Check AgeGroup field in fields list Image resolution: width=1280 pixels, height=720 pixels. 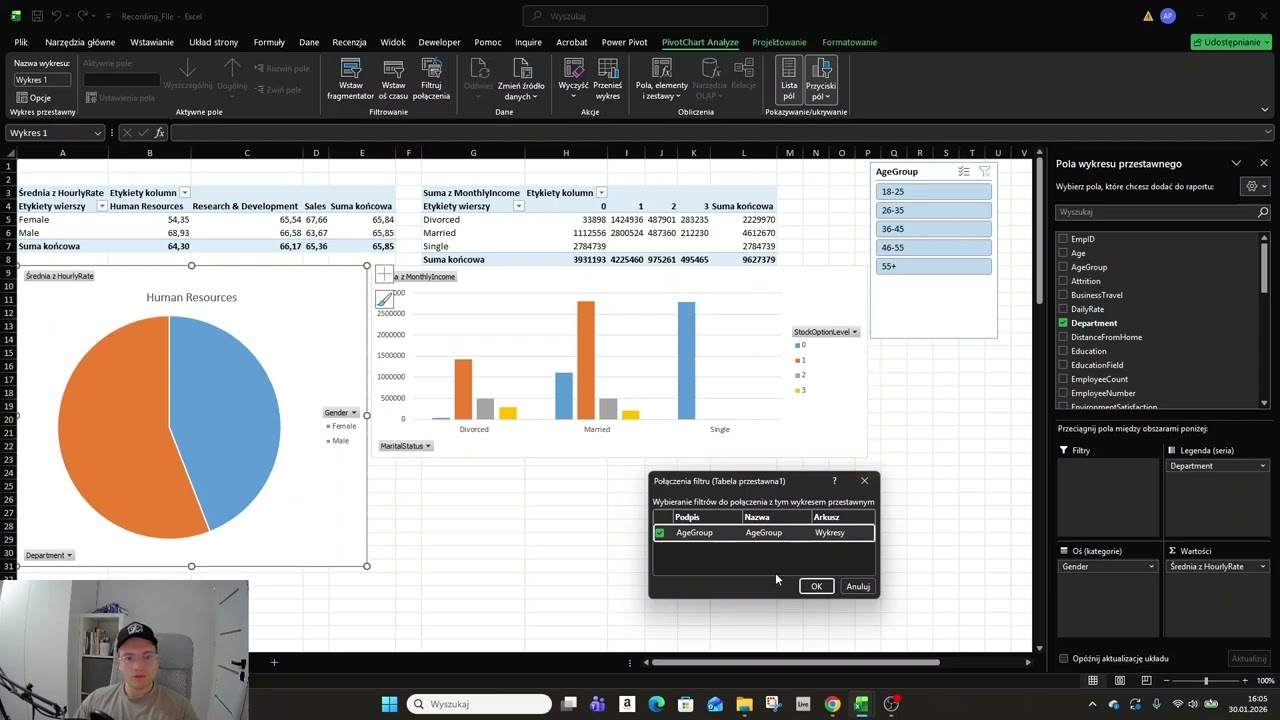(1063, 267)
